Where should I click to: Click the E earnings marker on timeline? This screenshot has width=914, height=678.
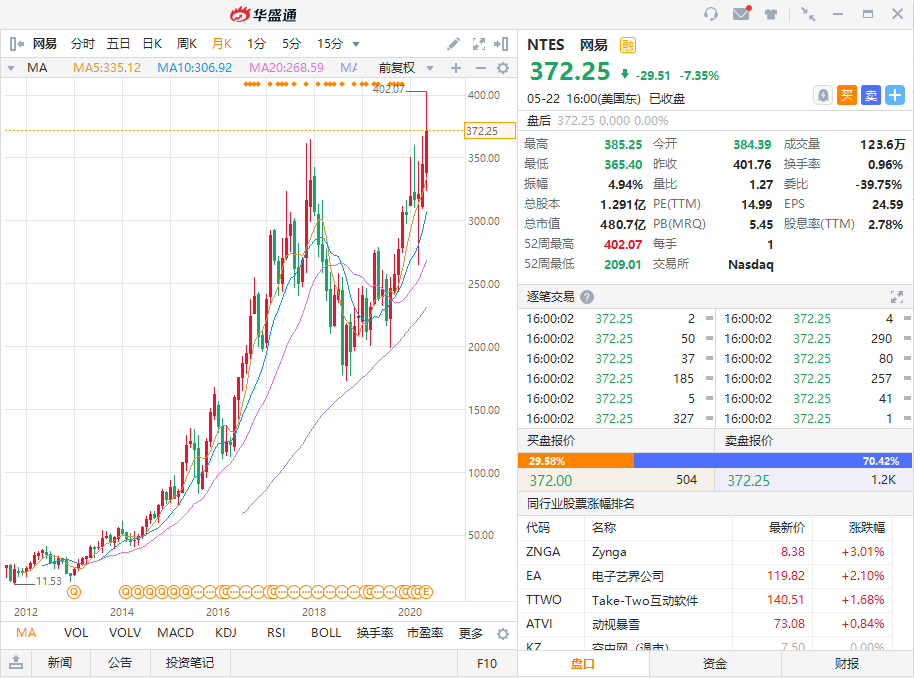(426, 592)
